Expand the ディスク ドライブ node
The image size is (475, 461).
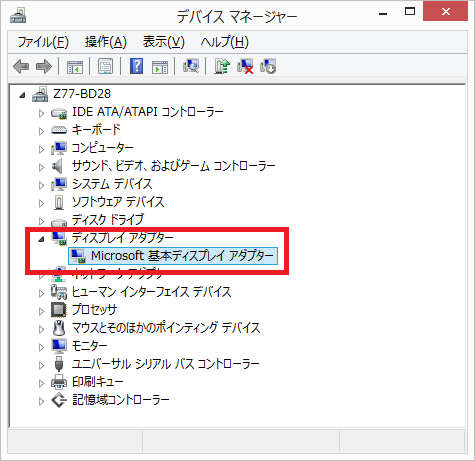click(x=41, y=221)
